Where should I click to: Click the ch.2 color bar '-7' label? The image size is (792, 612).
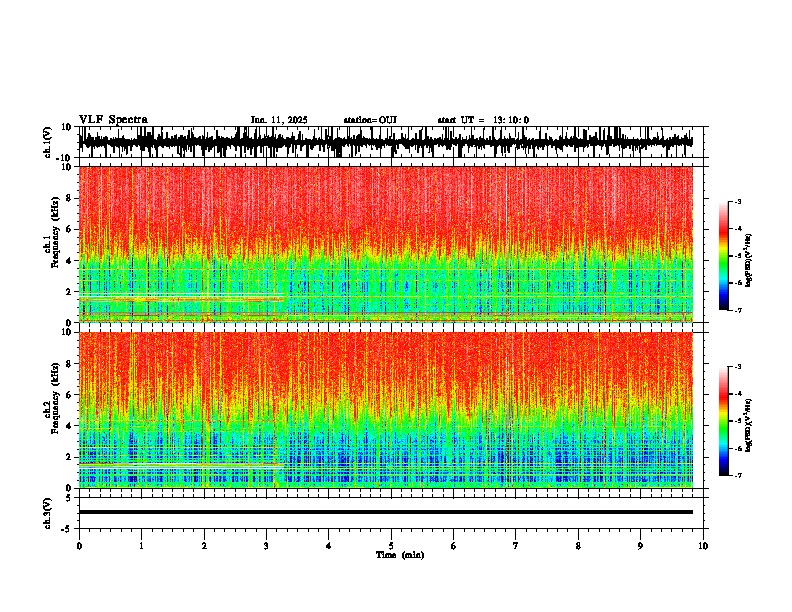point(737,475)
